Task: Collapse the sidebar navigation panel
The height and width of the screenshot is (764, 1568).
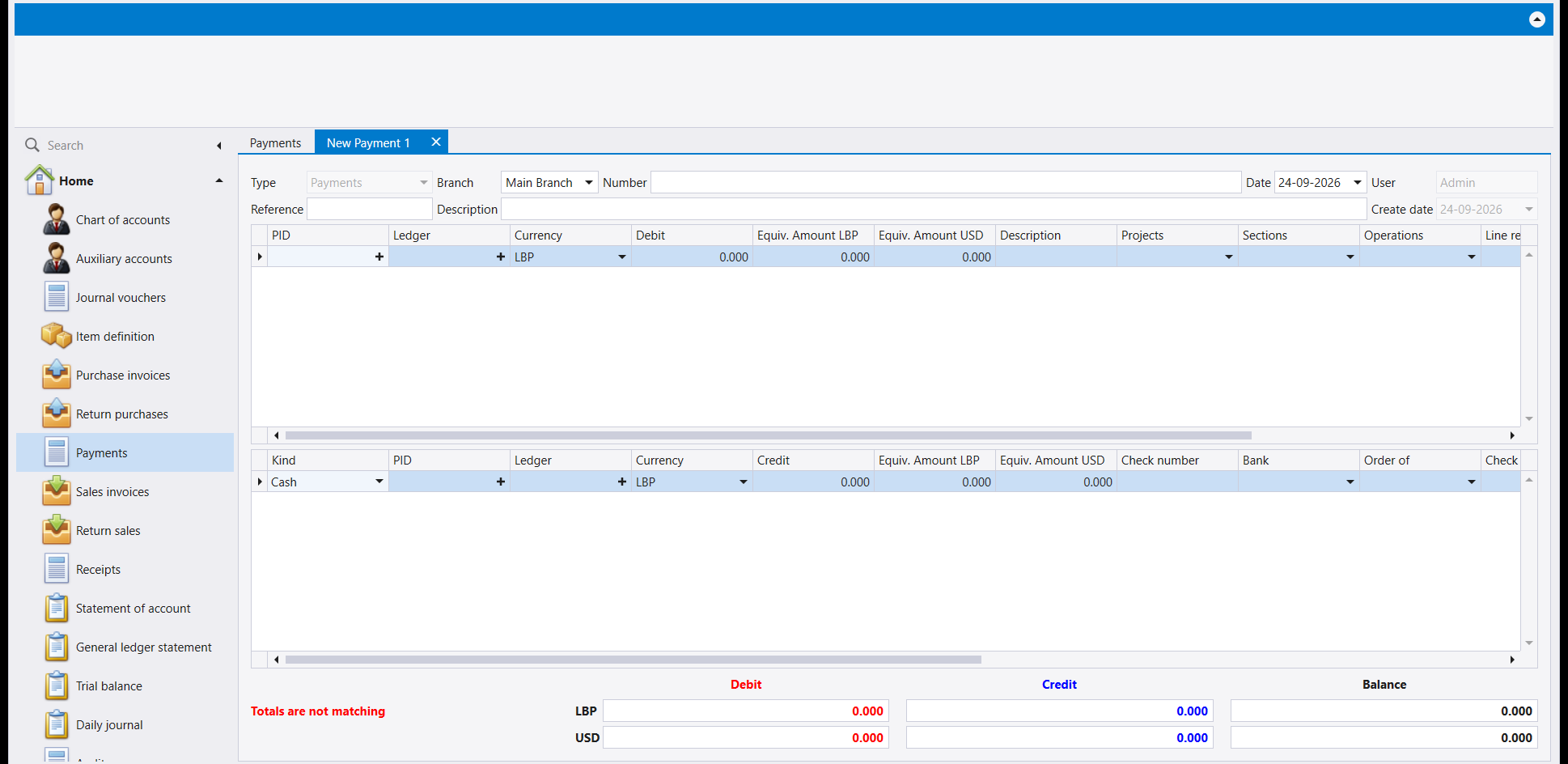Action: pos(219,146)
